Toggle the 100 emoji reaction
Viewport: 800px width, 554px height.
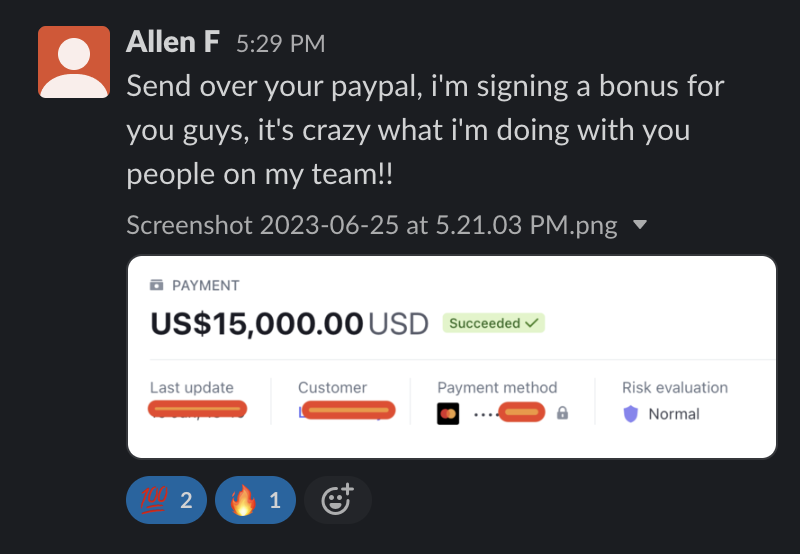click(x=166, y=499)
